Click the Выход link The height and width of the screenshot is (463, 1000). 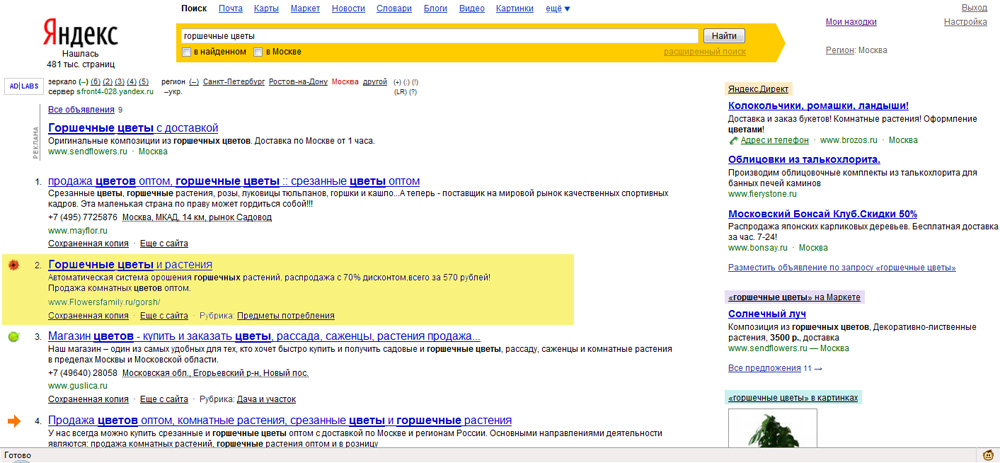[x=974, y=8]
